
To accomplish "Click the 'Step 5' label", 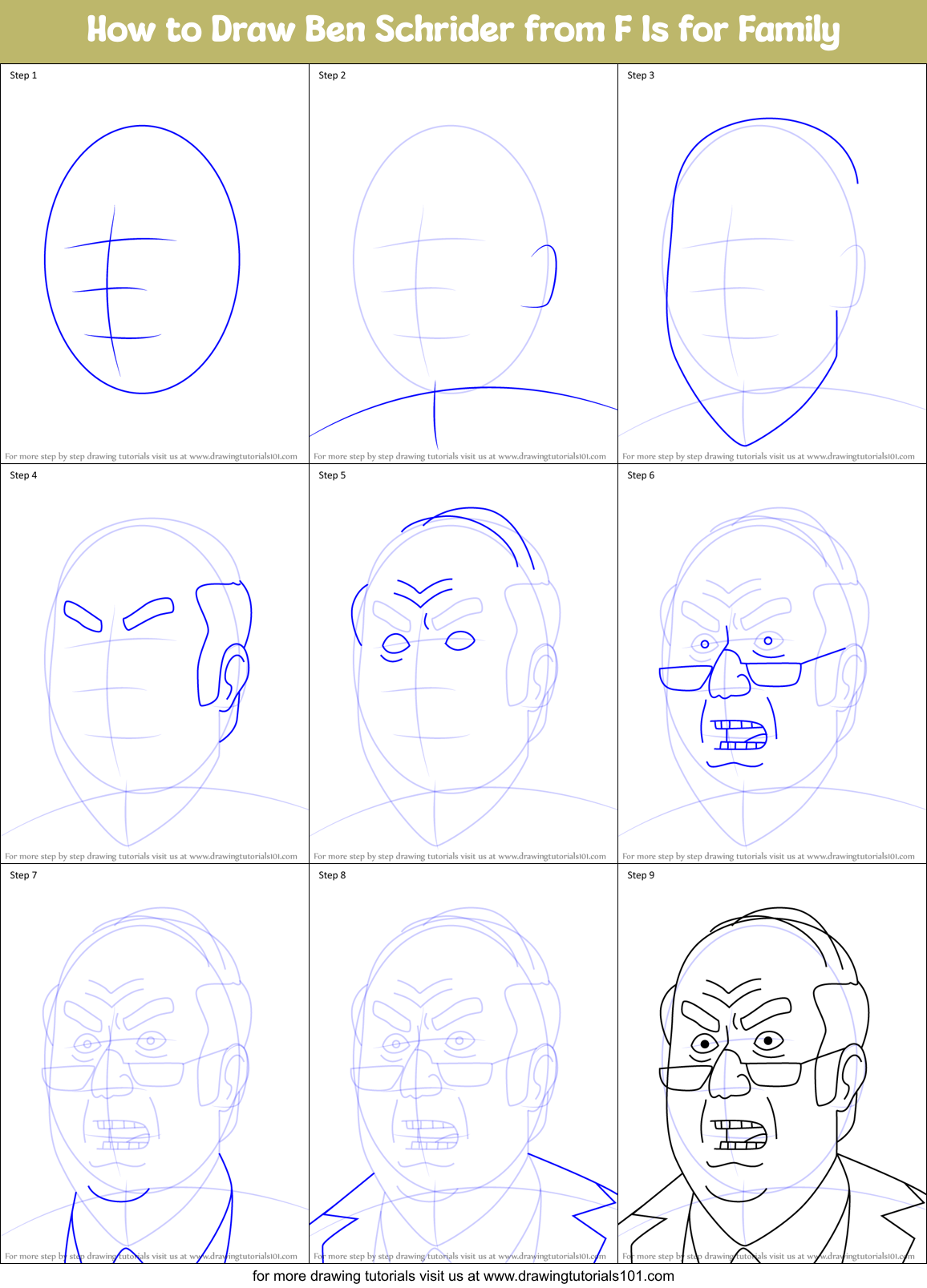I will click(332, 475).
